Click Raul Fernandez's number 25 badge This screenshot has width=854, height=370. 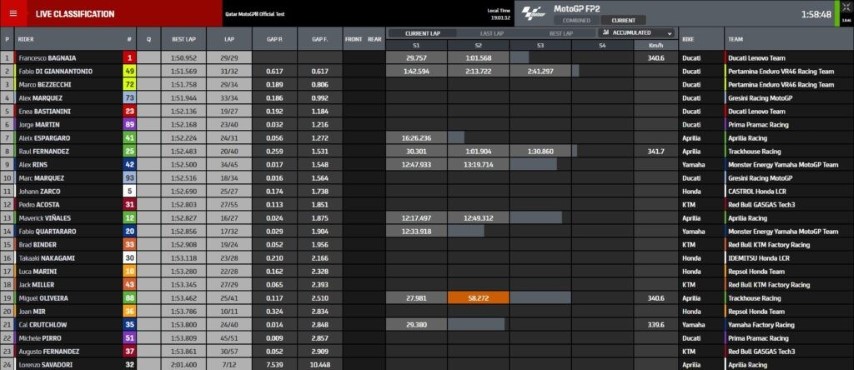click(130, 151)
